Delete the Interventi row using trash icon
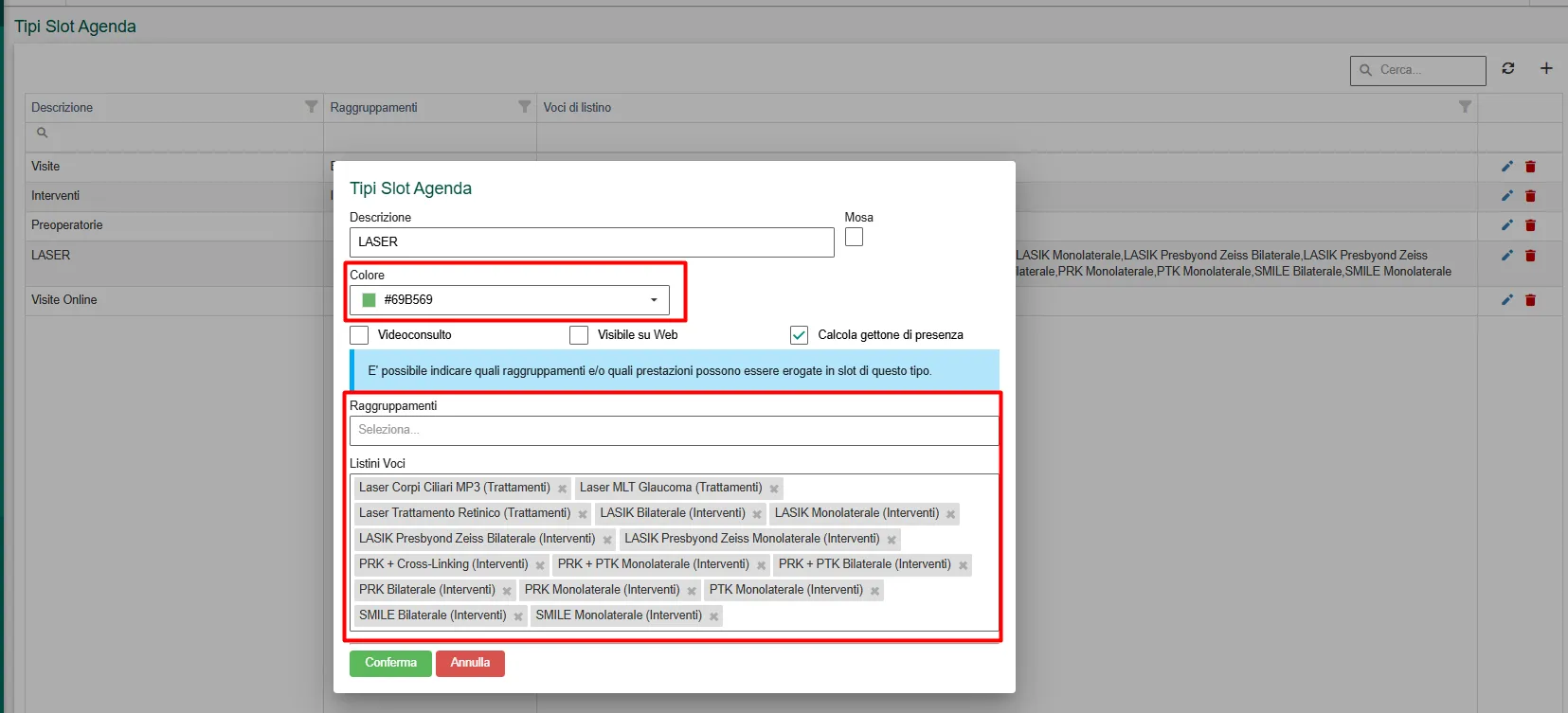This screenshot has width=1568, height=713. pyautogui.click(x=1530, y=196)
